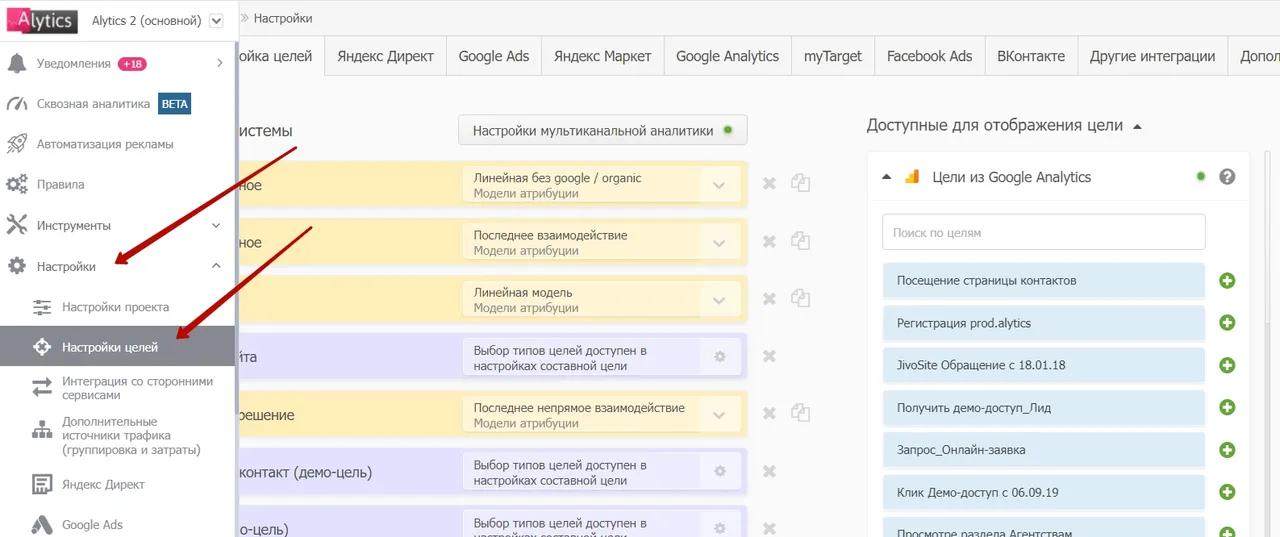The height and width of the screenshot is (537, 1280).
Task: Delete the контакт (демо-цель) composite goal
Action: point(769,471)
